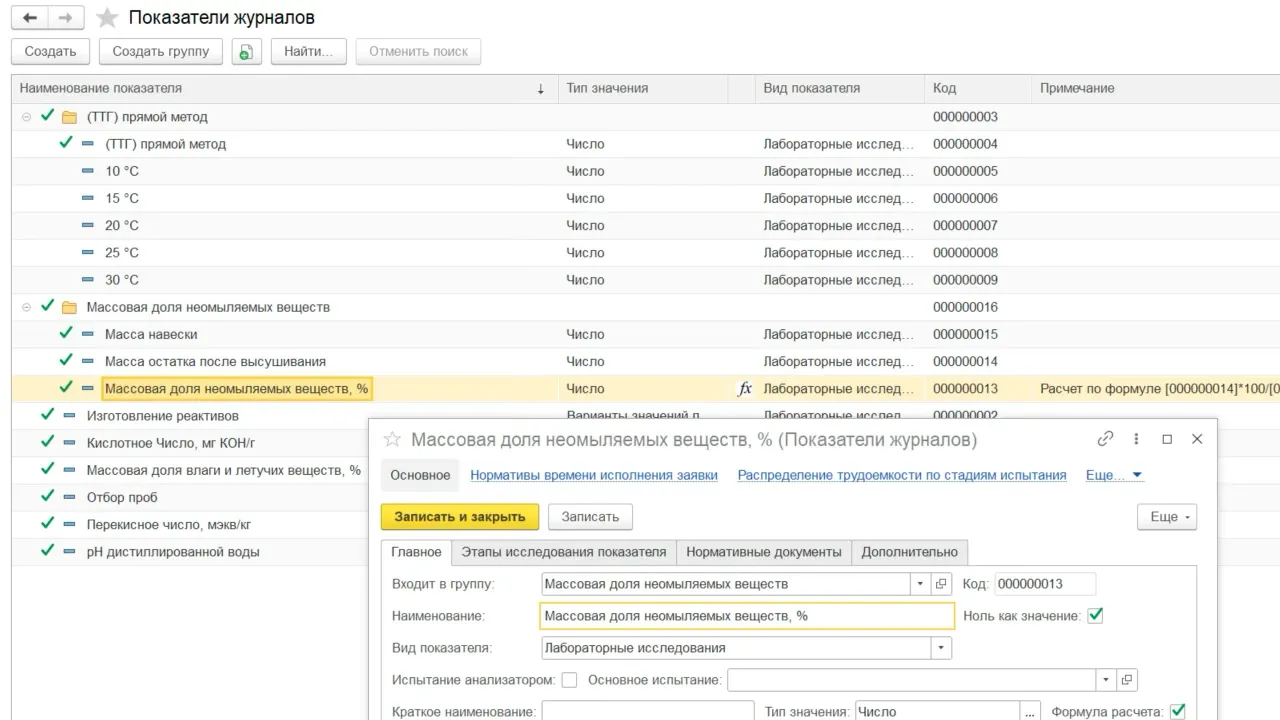The height and width of the screenshot is (720, 1280).
Task: Click the green check mark of Отбор проб row
Action: coord(47,497)
